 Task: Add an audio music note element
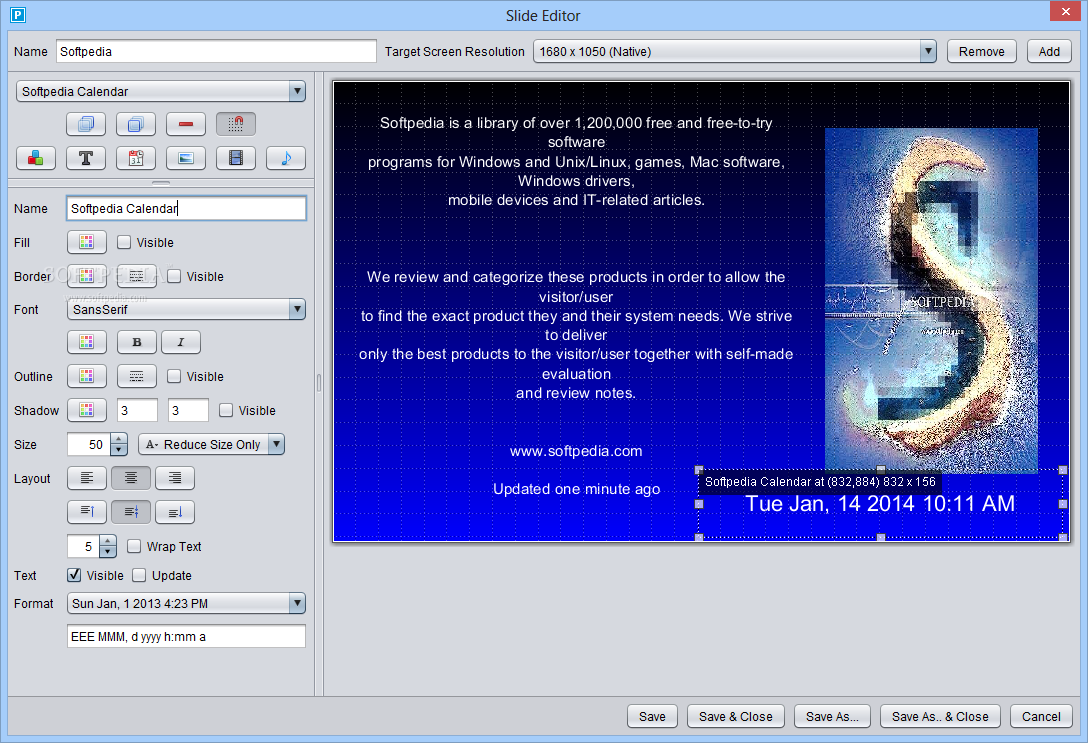coord(286,158)
